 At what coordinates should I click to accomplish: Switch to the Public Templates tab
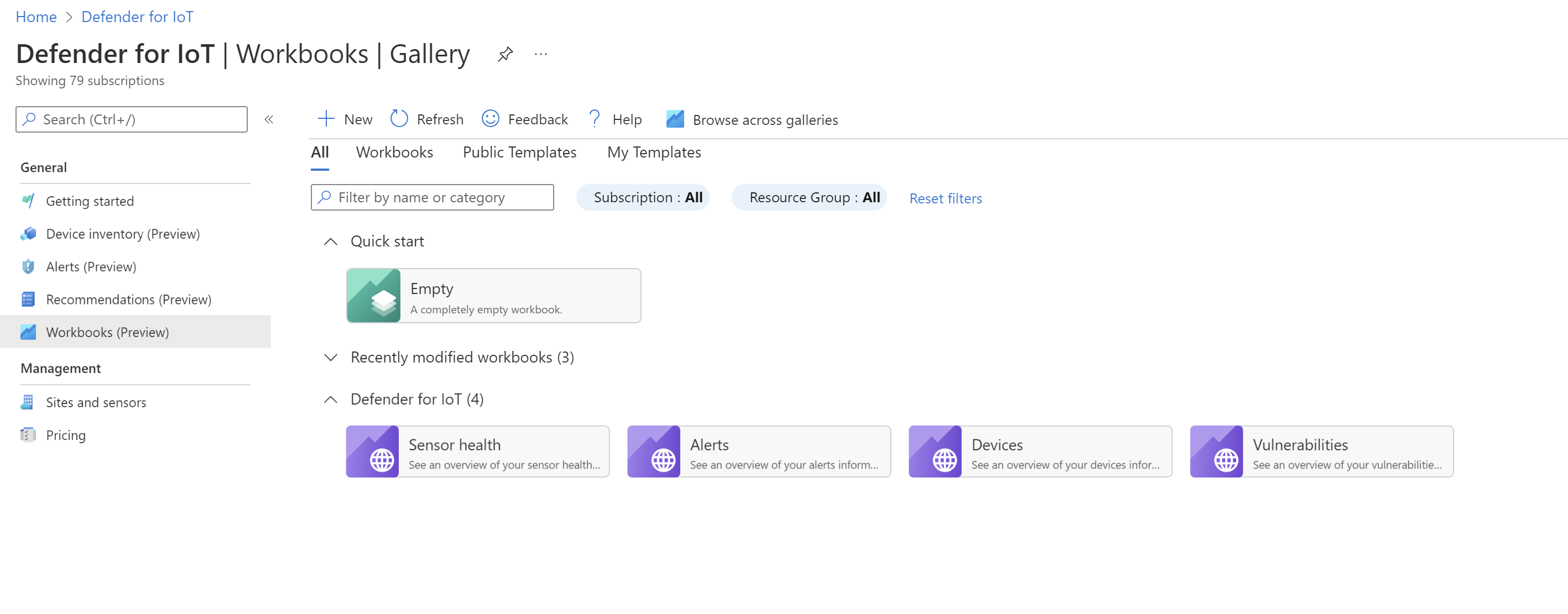click(x=519, y=152)
